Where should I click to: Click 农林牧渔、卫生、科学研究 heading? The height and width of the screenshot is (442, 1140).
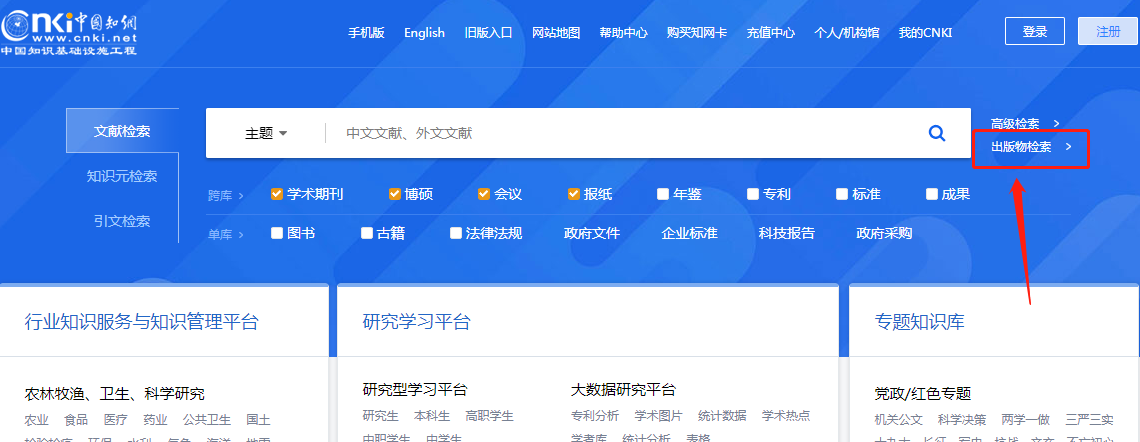pyautogui.click(x=115, y=394)
